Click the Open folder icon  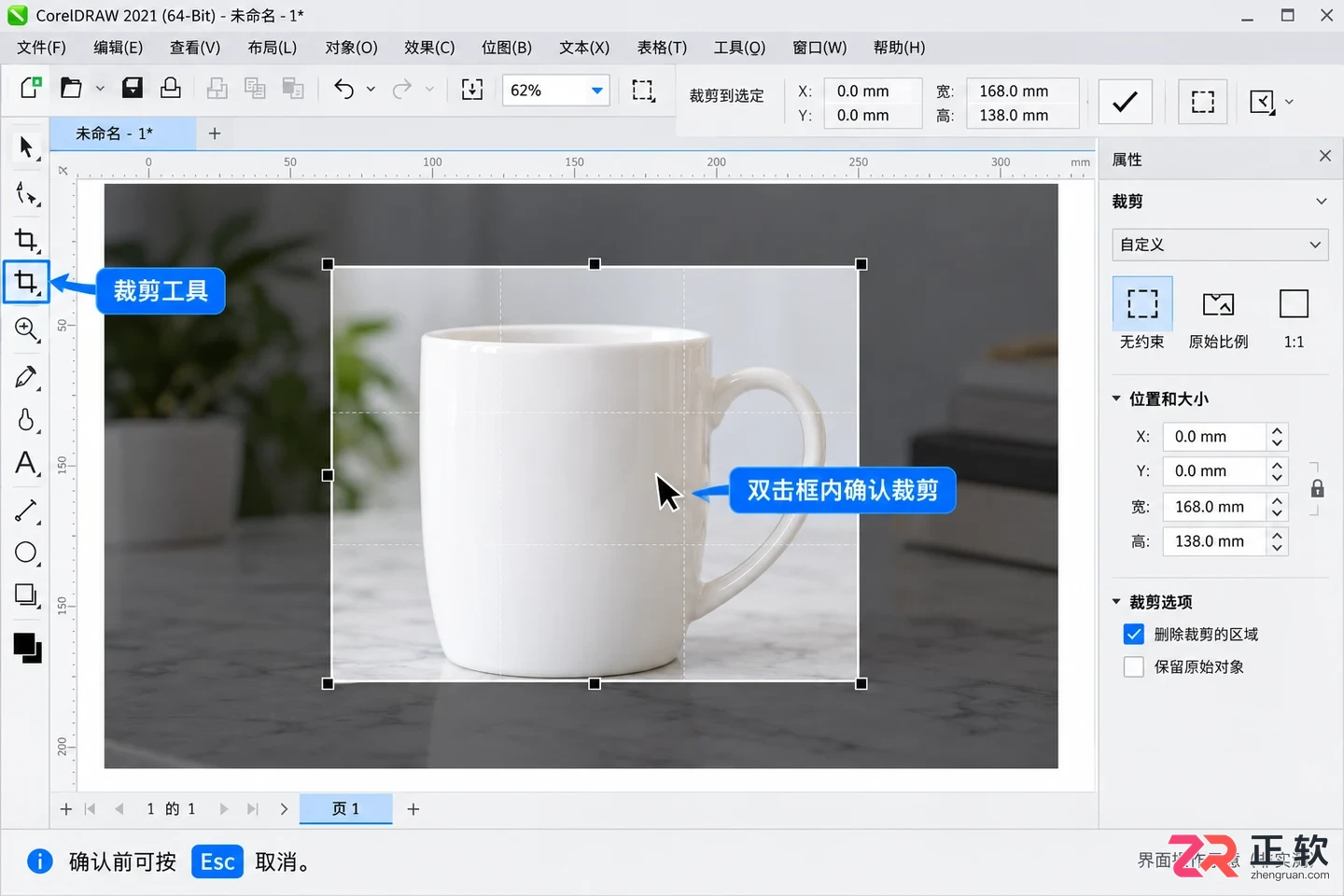pyautogui.click(x=71, y=88)
